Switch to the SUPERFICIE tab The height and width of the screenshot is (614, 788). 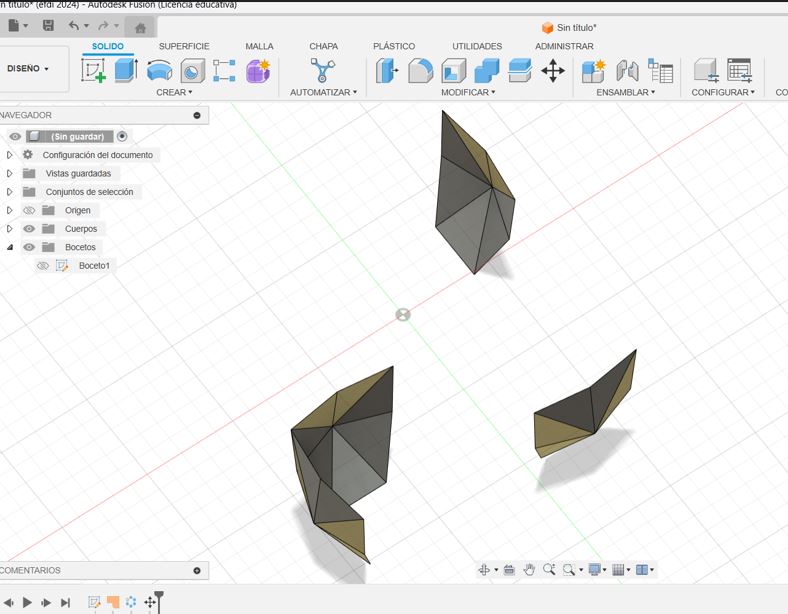pyautogui.click(x=184, y=46)
